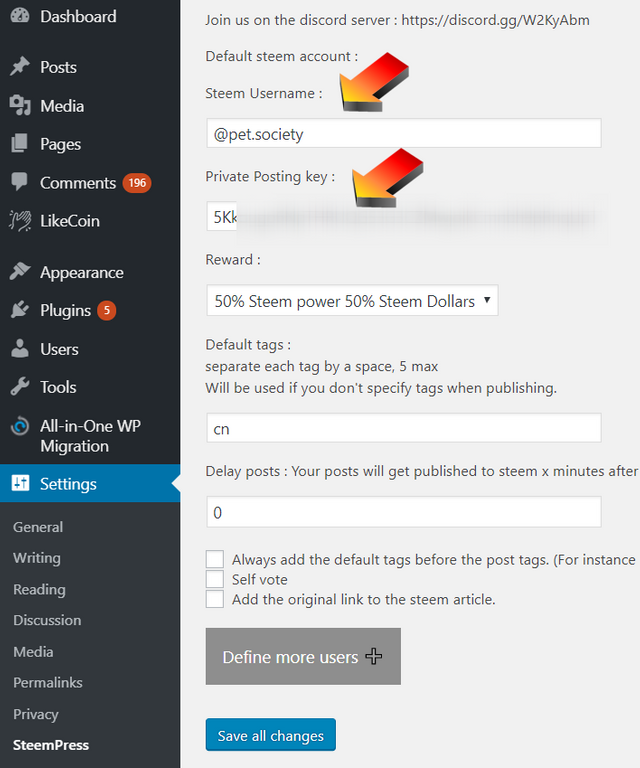Open the Plugins menu item

click(x=66, y=311)
